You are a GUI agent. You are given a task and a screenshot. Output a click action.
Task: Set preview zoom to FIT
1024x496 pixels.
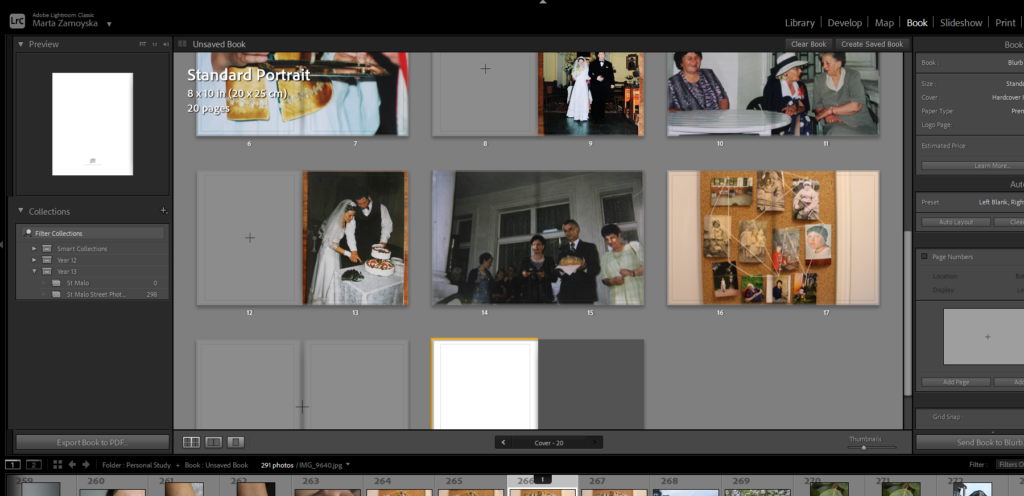pyautogui.click(x=143, y=44)
